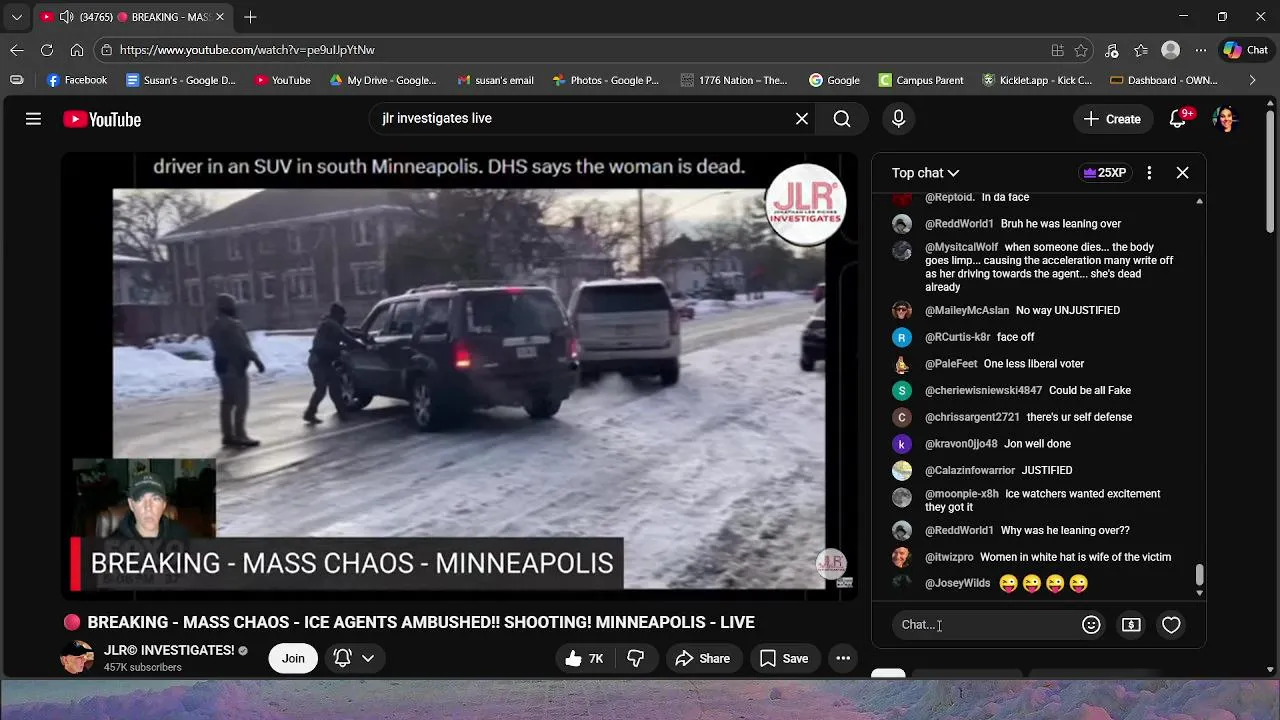Open the 25XP points badge

click(1105, 173)
